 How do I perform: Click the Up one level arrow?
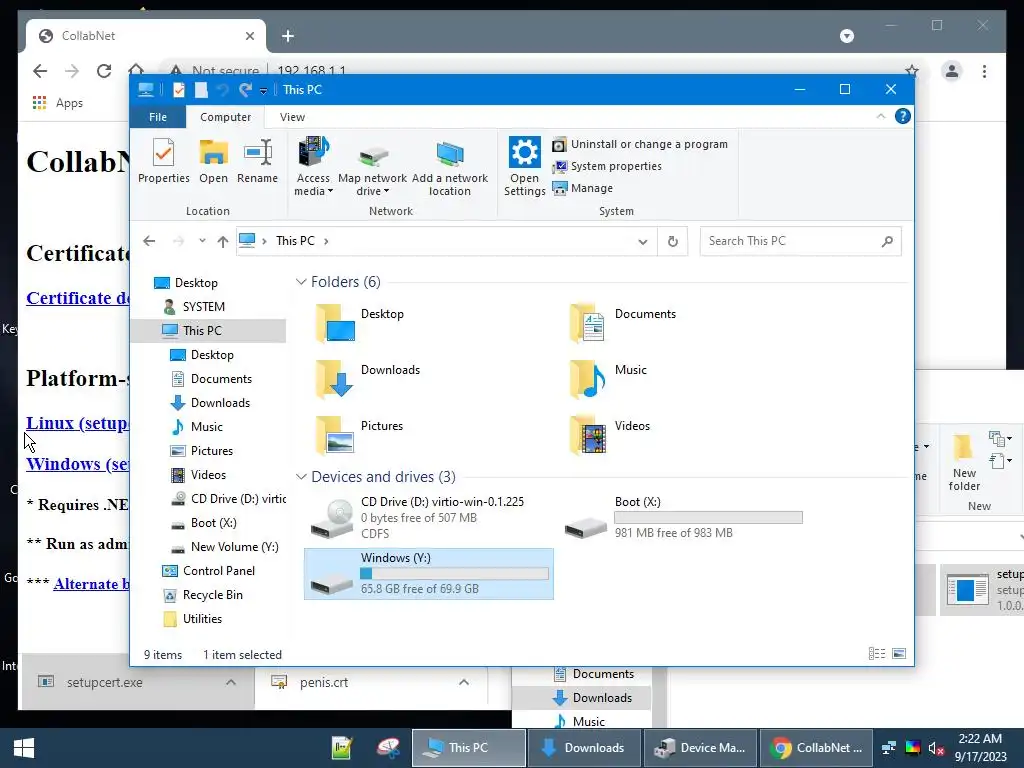click(x=223, y=241)
